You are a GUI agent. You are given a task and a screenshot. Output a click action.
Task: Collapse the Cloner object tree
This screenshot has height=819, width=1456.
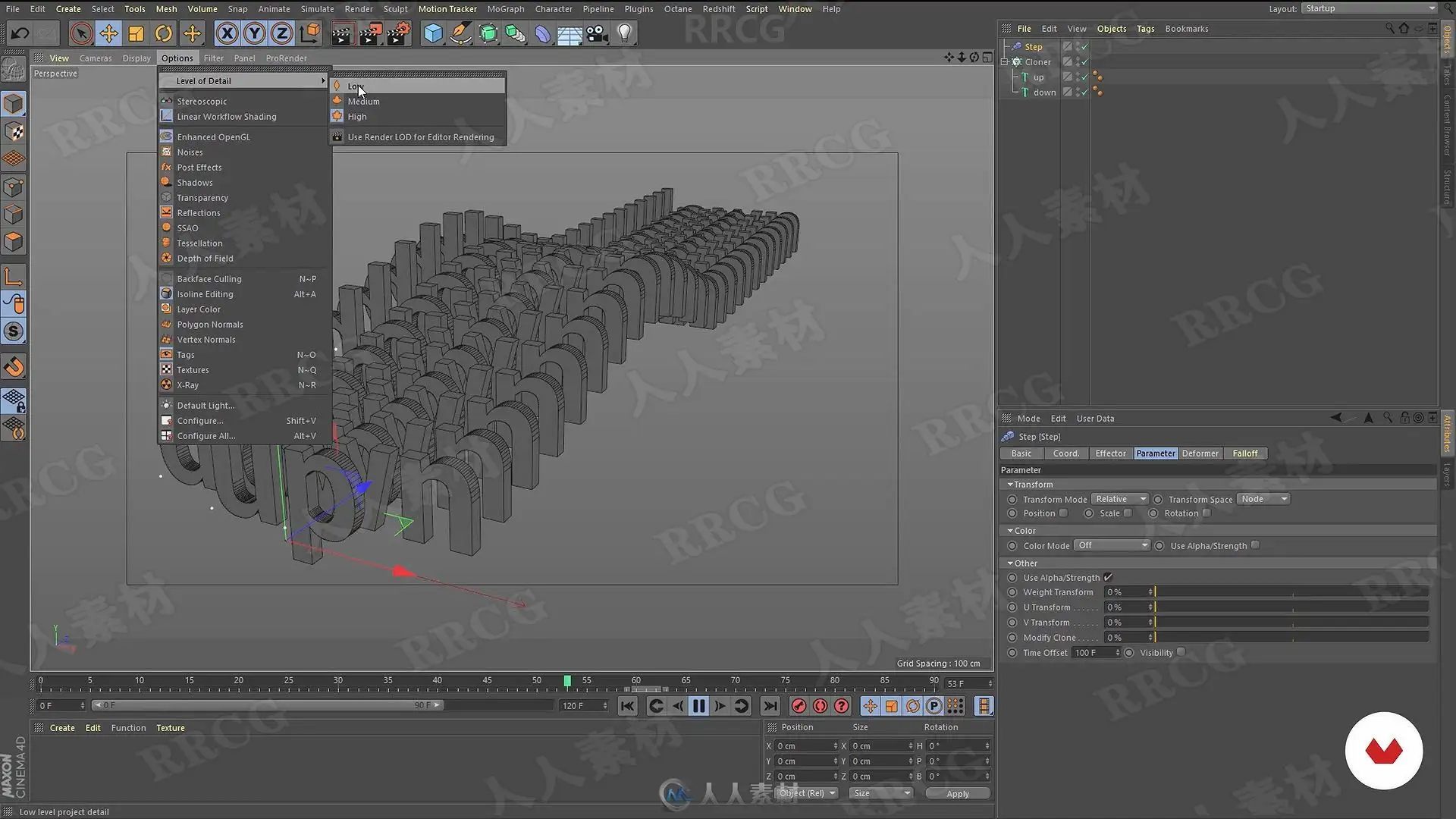tap(1005, 62)
